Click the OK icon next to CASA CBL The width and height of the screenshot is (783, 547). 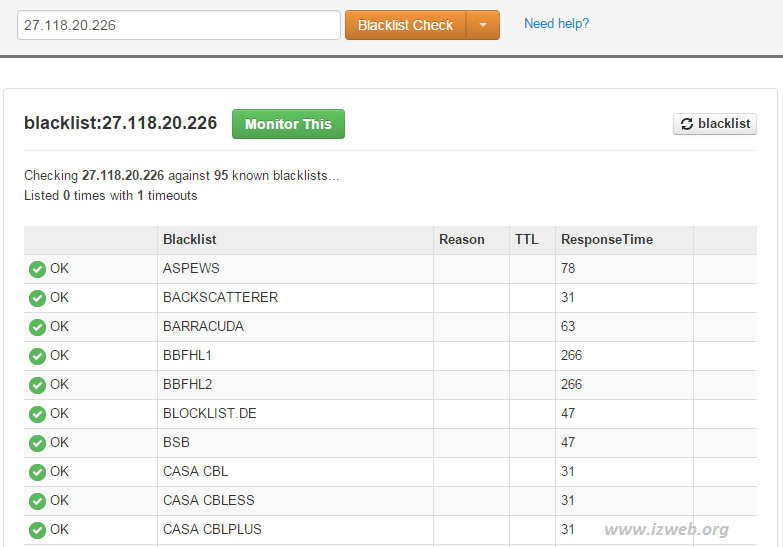(37, 472)
